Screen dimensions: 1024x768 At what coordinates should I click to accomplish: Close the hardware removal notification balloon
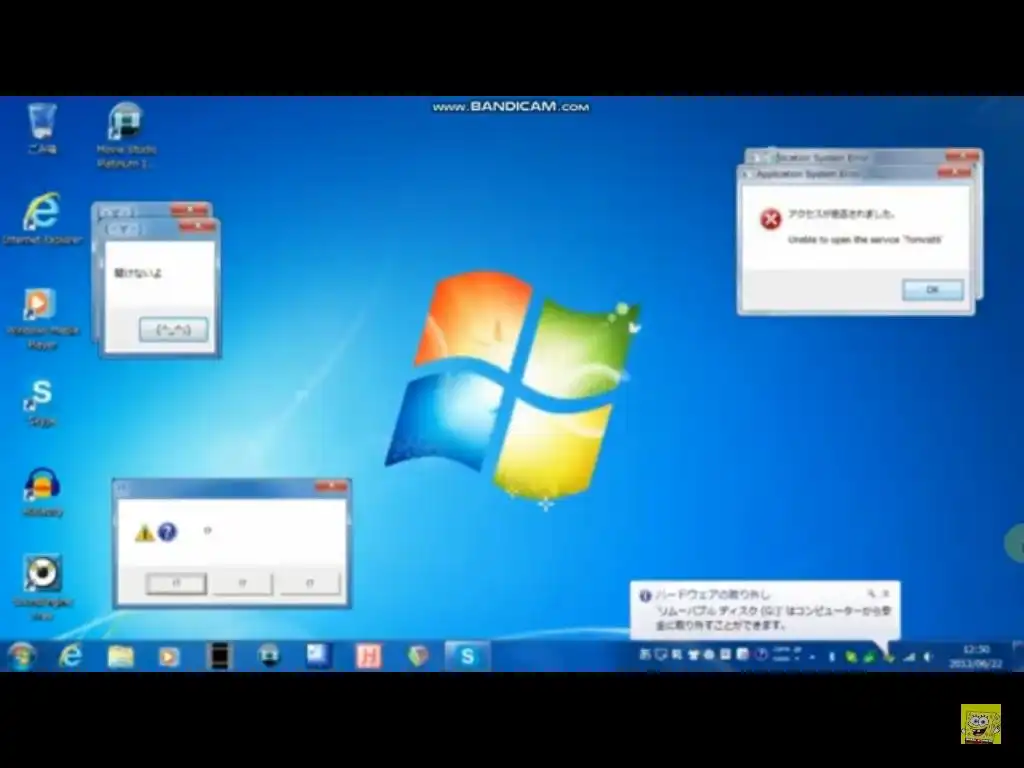pos(886,594)
